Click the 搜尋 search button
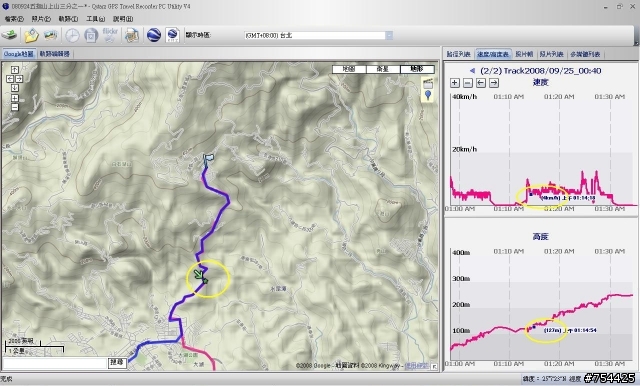The height and width of the screenshot is (386, 640). [x=117, y=362]
